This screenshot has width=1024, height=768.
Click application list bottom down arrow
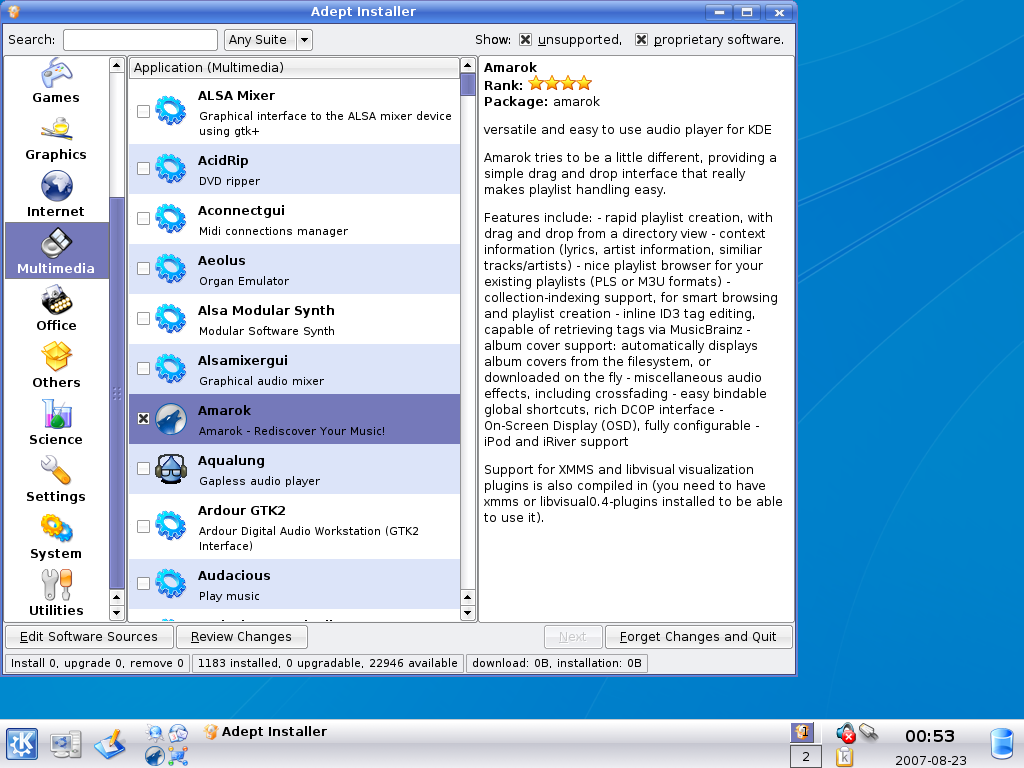click(468, 613)
